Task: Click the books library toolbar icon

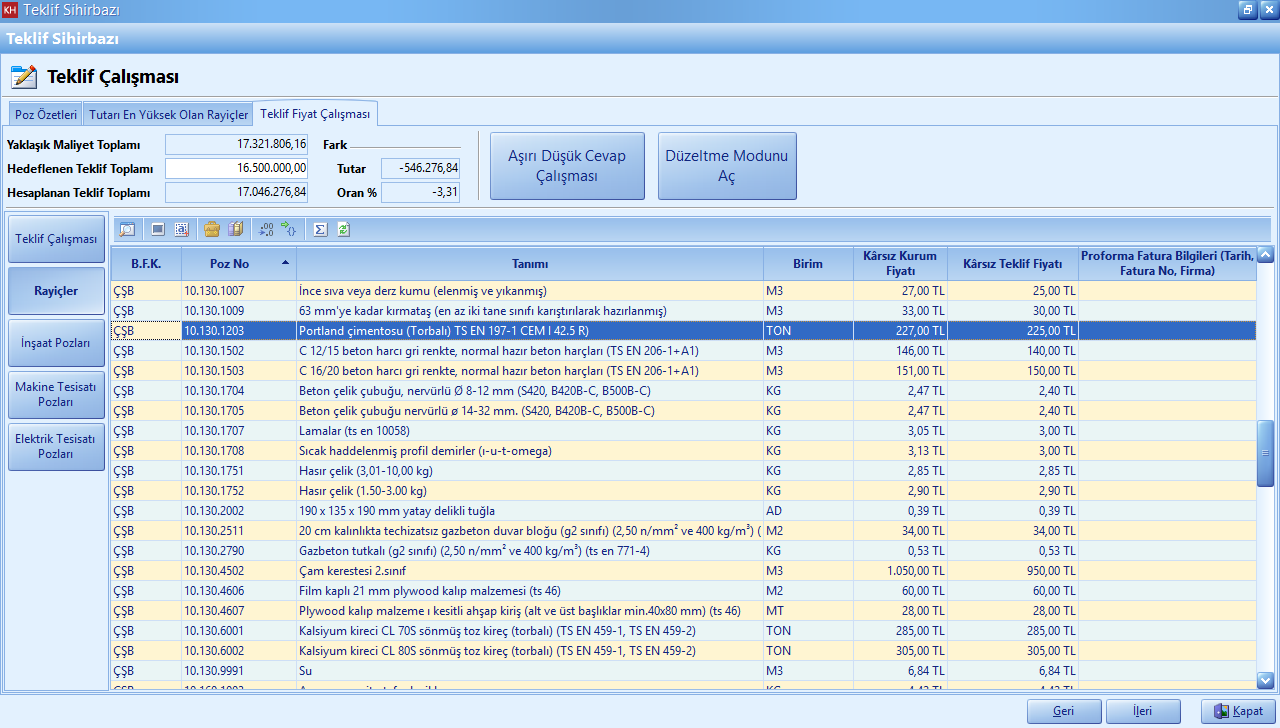Action: point(236,229)
